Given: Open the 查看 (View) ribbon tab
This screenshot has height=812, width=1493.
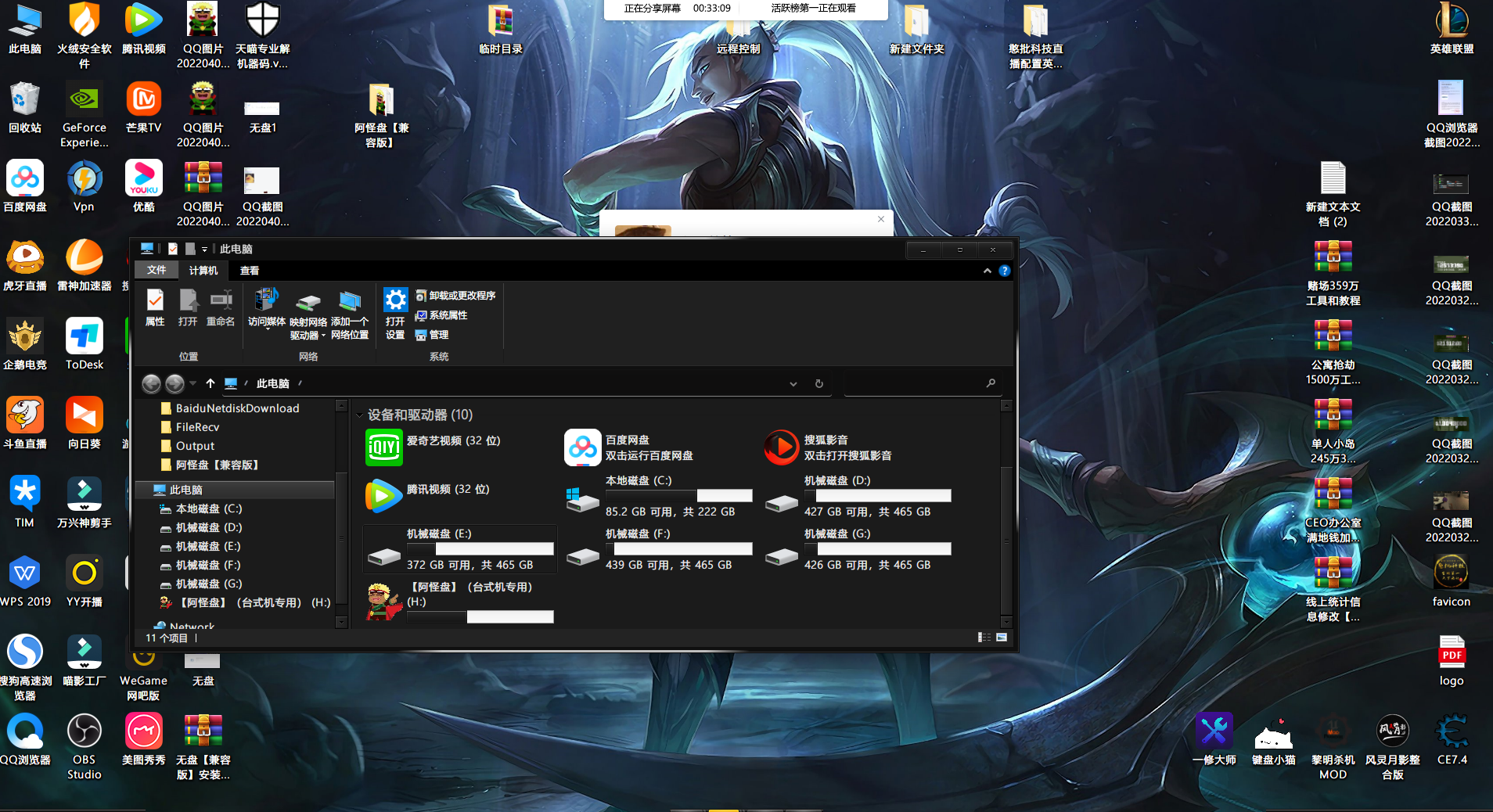Looking at the screenshot, I should coord(249,271).
